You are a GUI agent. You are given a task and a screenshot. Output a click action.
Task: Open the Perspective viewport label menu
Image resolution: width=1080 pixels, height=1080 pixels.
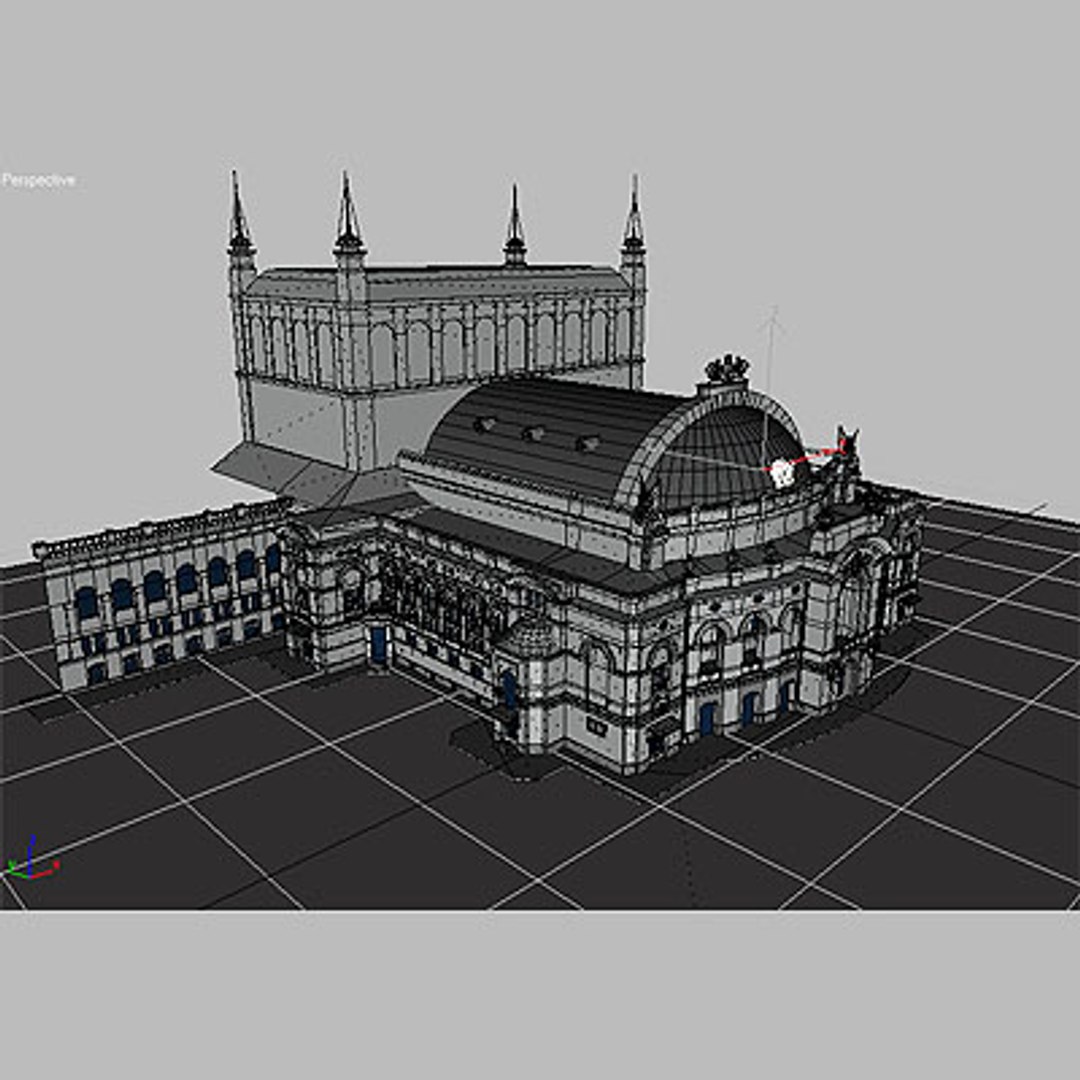pyautogui.click(x=38, y=180)
